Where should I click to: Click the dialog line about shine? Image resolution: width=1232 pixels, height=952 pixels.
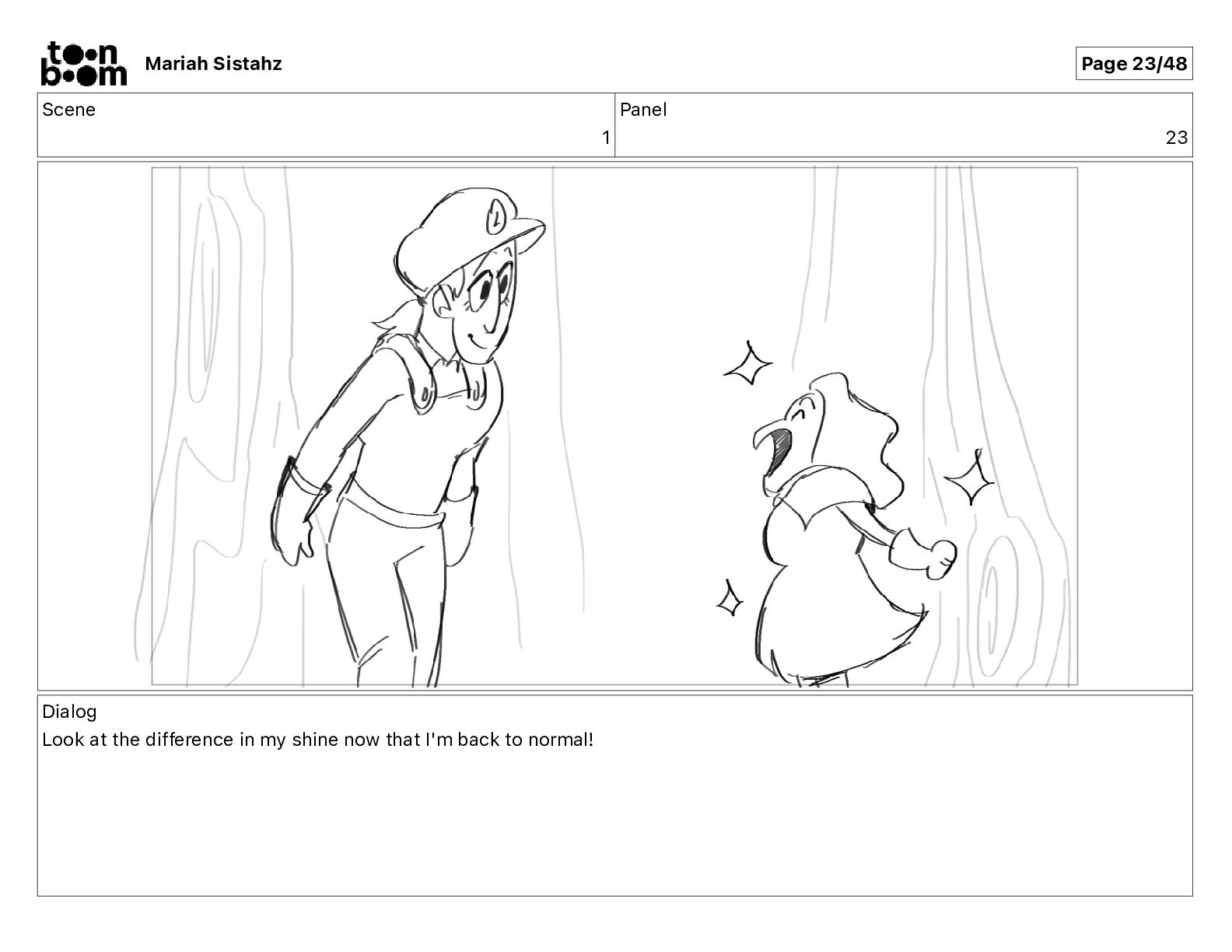318,740
